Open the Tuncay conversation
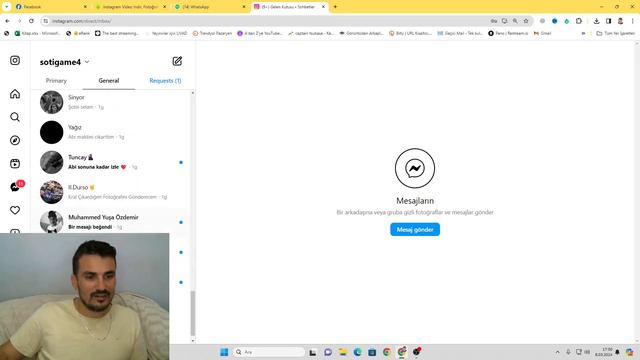640x360 pixels. coord(110,162)
